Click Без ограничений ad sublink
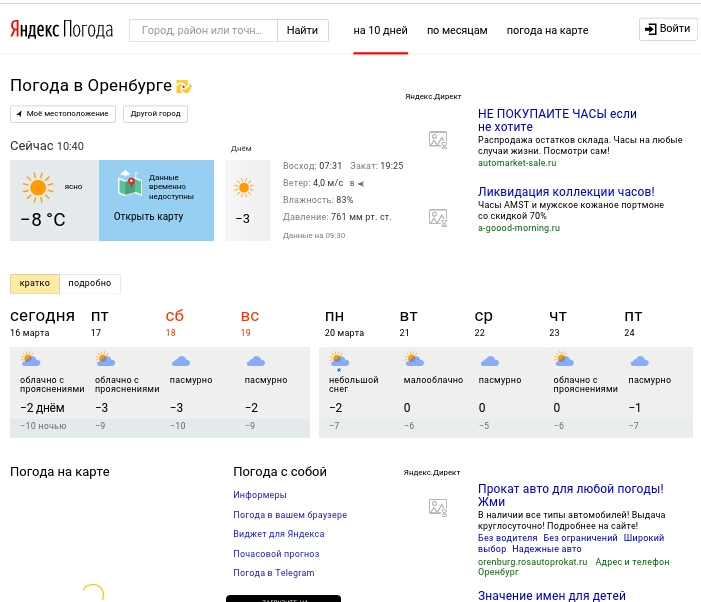The height and width of the screenshot is (602, 701). [580, 538]
